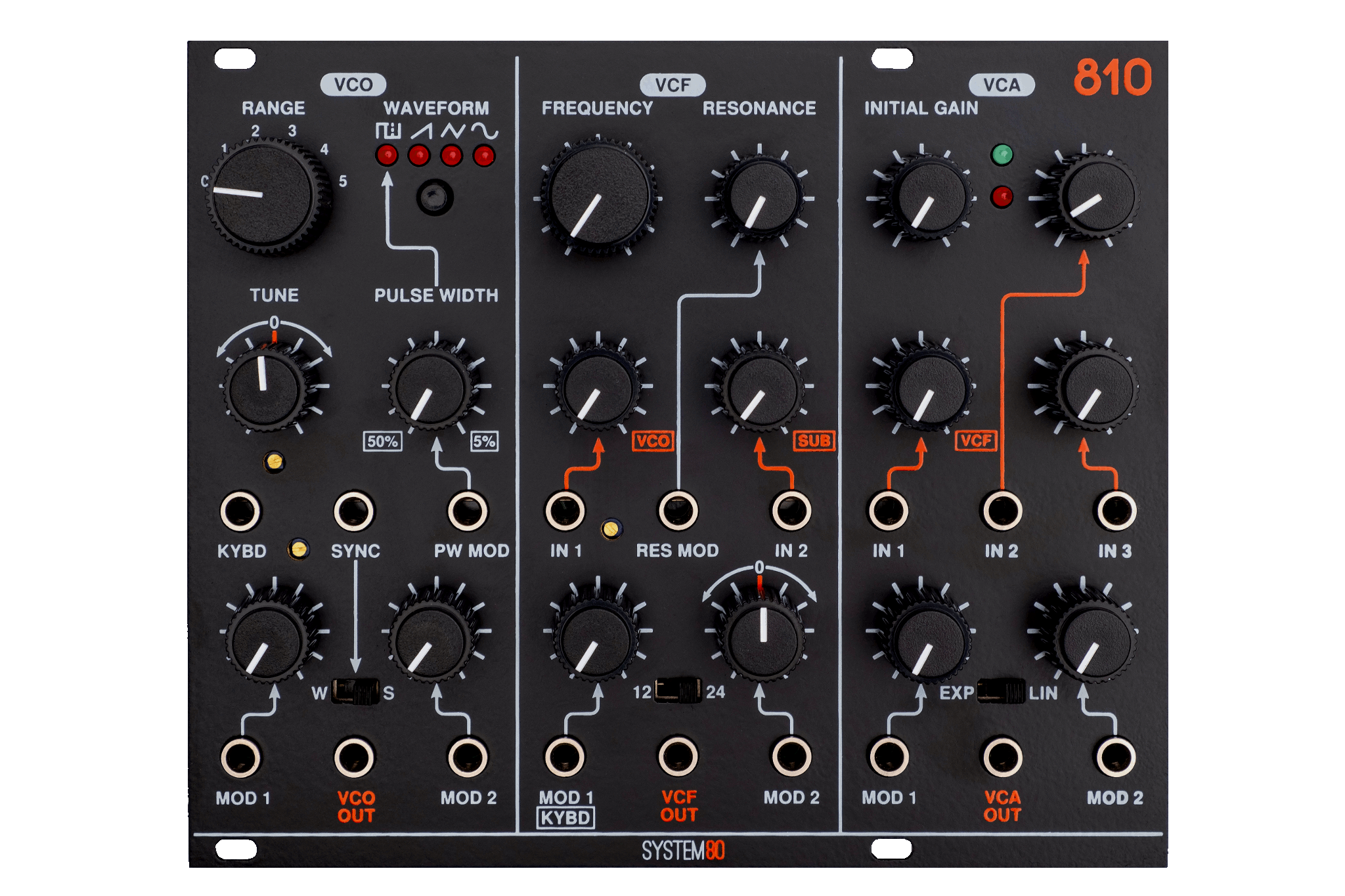This screenshot has height=896, width=1345.
Task: Click the square wave LED indicator
Action: tap(387, 156)
